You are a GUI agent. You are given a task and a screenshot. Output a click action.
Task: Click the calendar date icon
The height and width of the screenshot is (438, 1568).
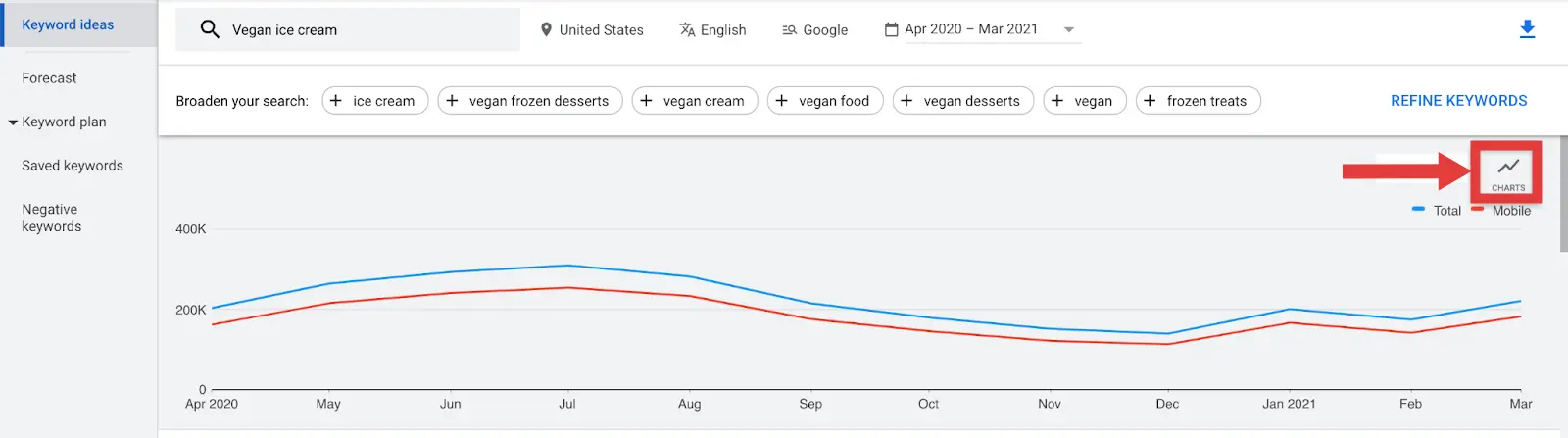point(891,29)
